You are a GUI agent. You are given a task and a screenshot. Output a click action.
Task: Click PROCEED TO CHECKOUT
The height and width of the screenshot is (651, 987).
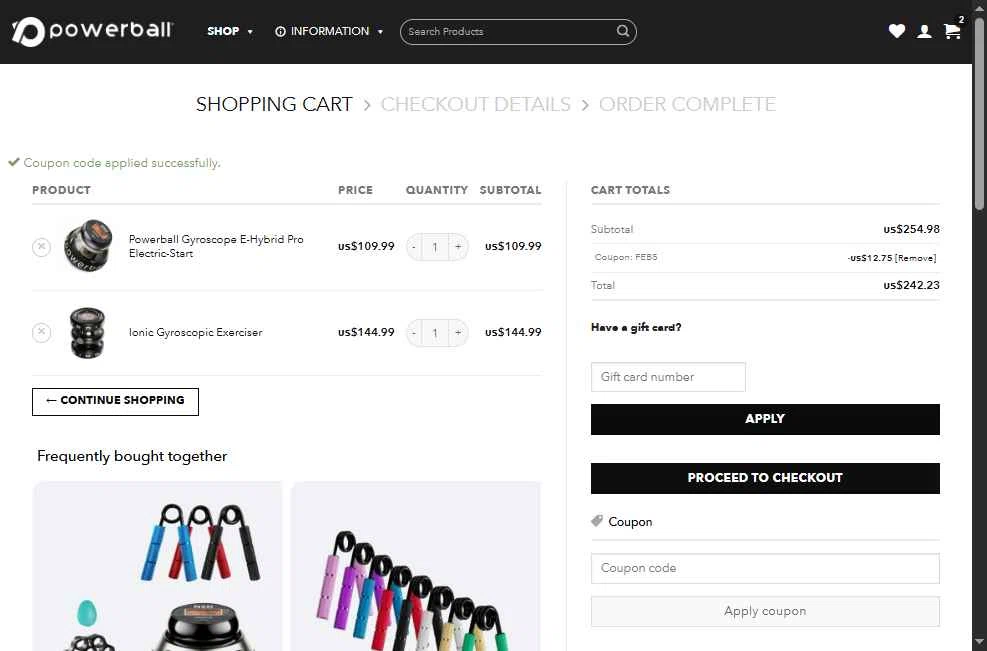(x=765, y=478)
